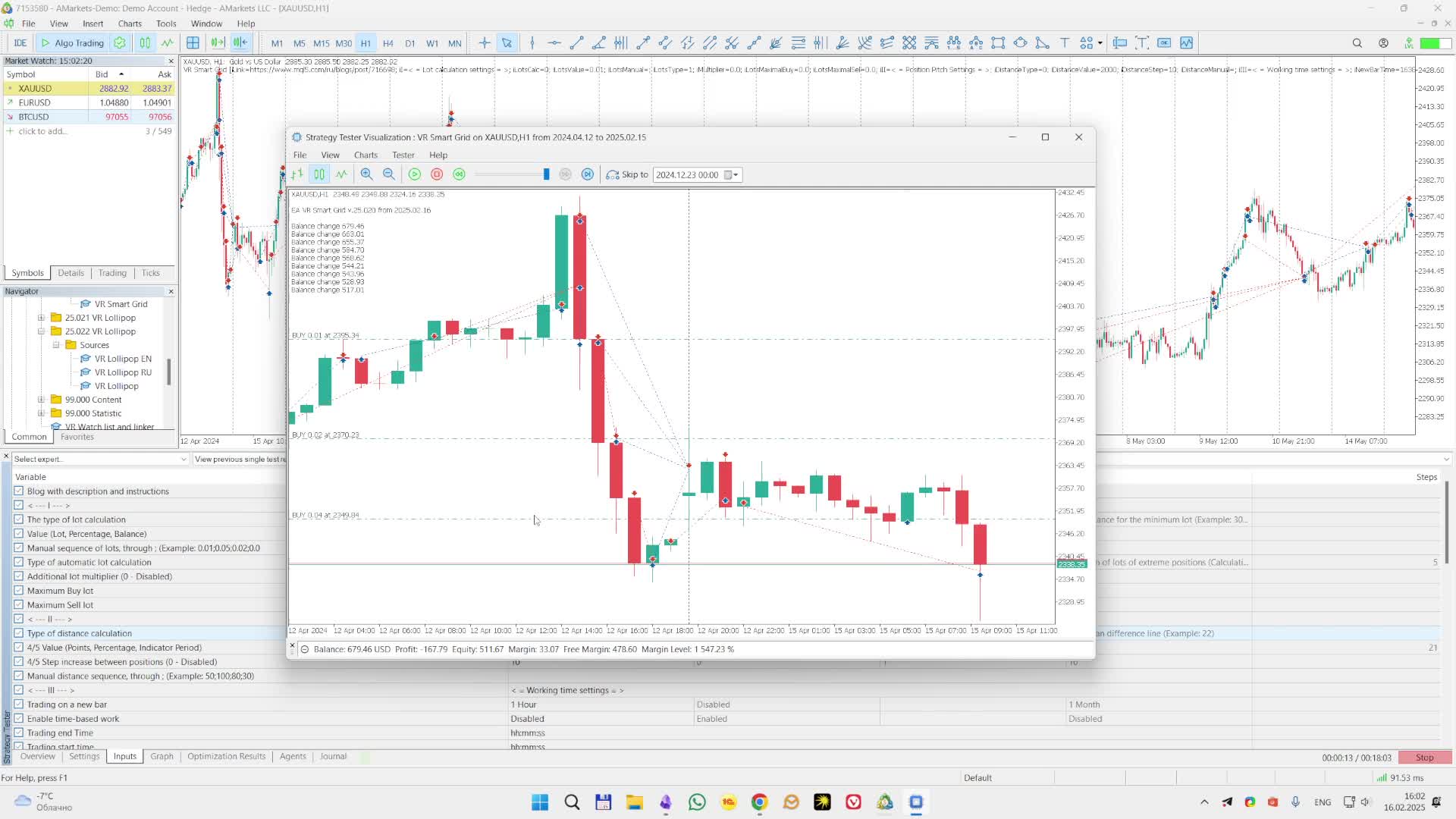Switch tester chart to line view
1456x819 pixels.
342,174
